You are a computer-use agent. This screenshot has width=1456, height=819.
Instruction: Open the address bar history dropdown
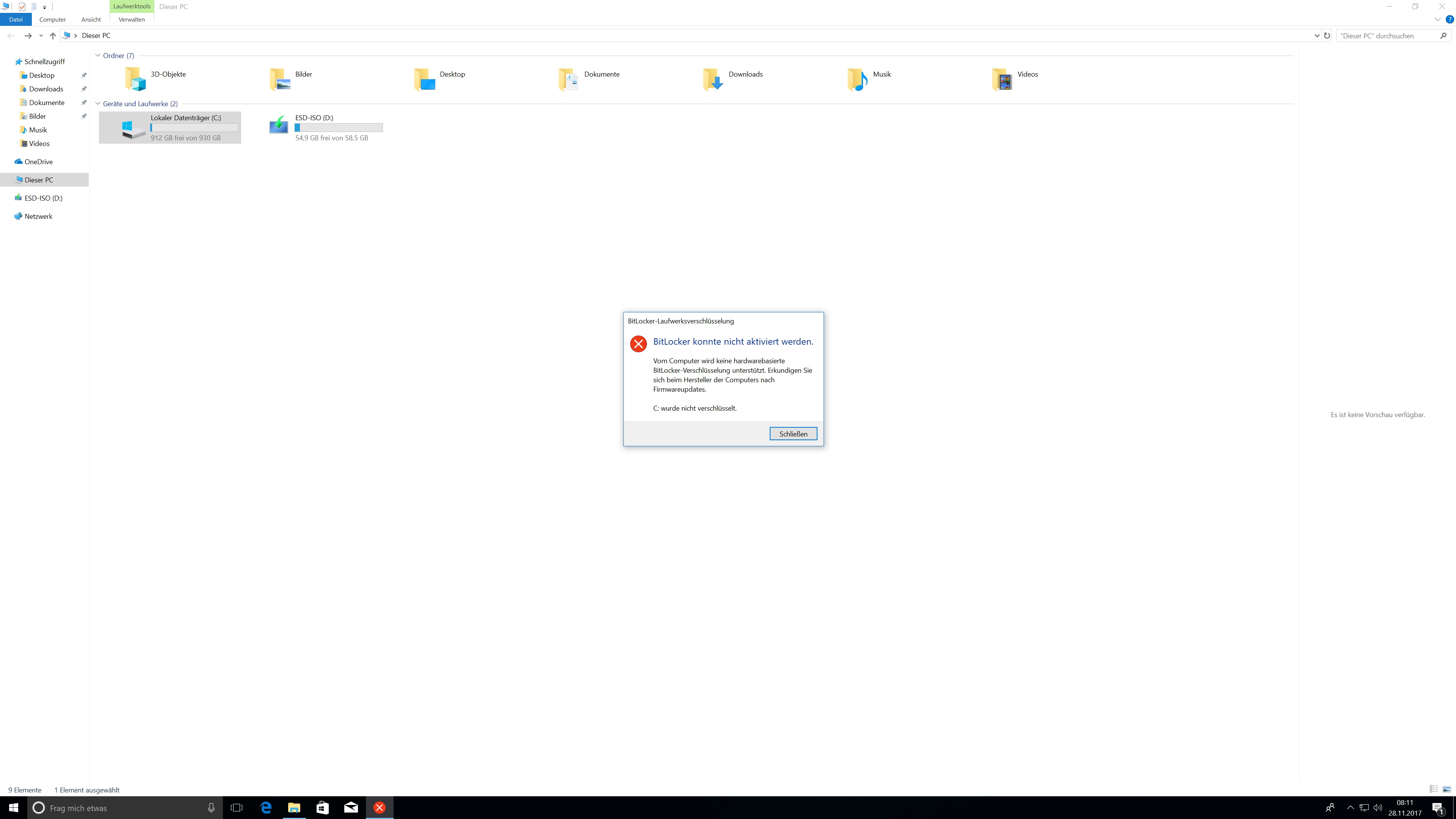pos(1317,36)
